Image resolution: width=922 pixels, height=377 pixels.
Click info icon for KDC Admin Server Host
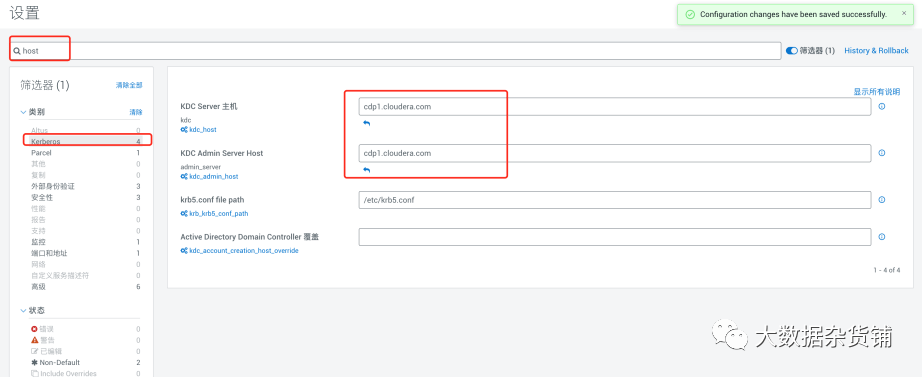pos(881,153)
